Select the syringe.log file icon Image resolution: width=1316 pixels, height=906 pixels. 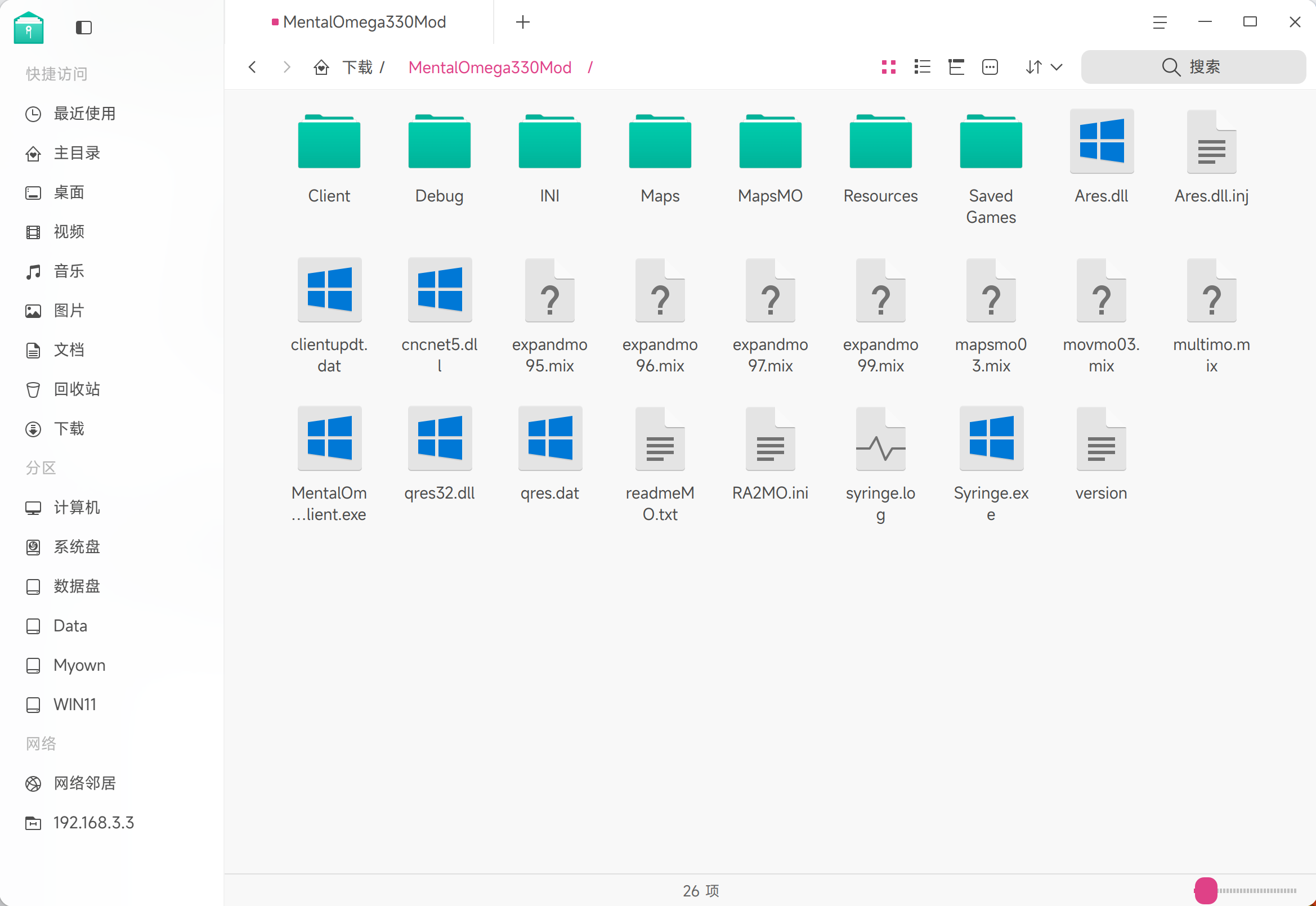(x=880, y=439)
